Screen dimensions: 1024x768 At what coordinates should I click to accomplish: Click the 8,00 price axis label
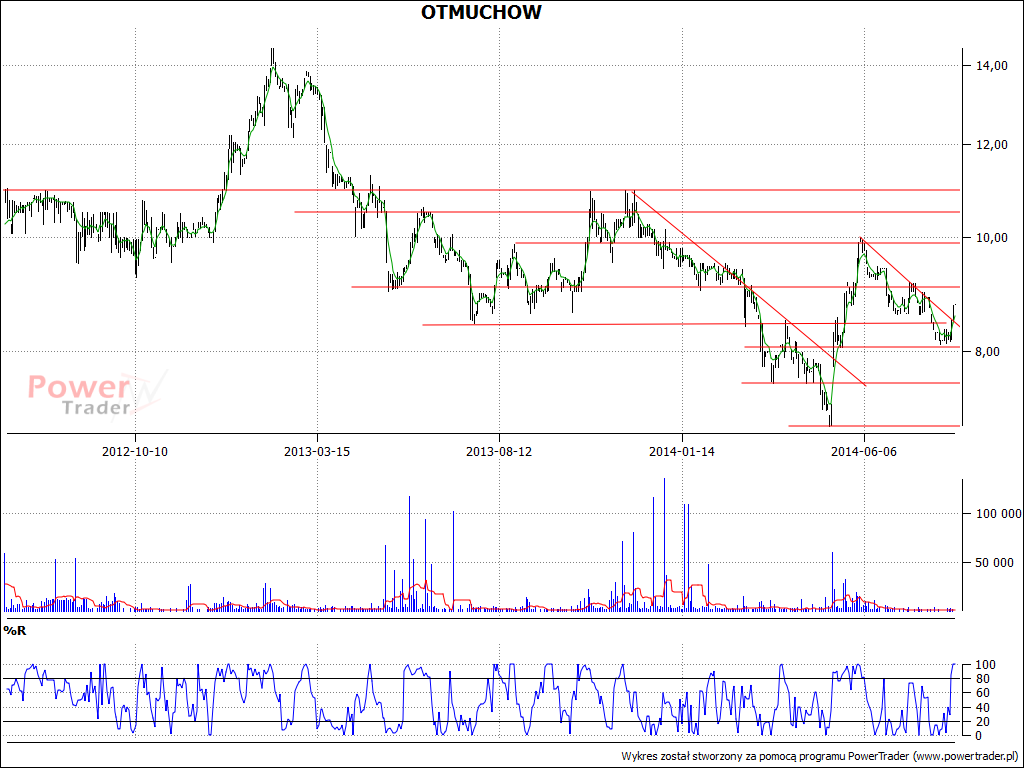click(987, 351)
